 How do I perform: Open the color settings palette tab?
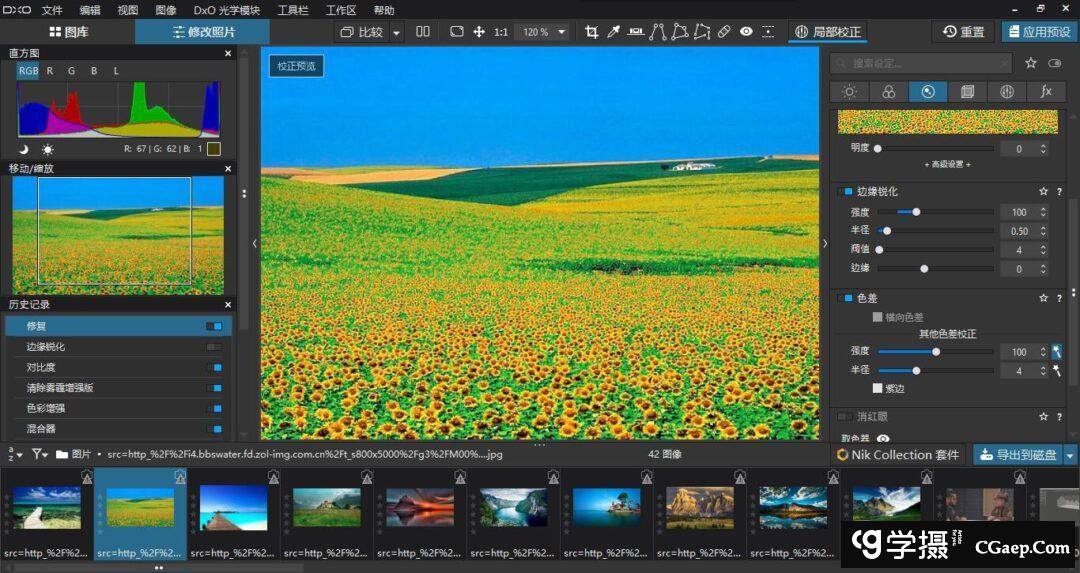point(888,92)
